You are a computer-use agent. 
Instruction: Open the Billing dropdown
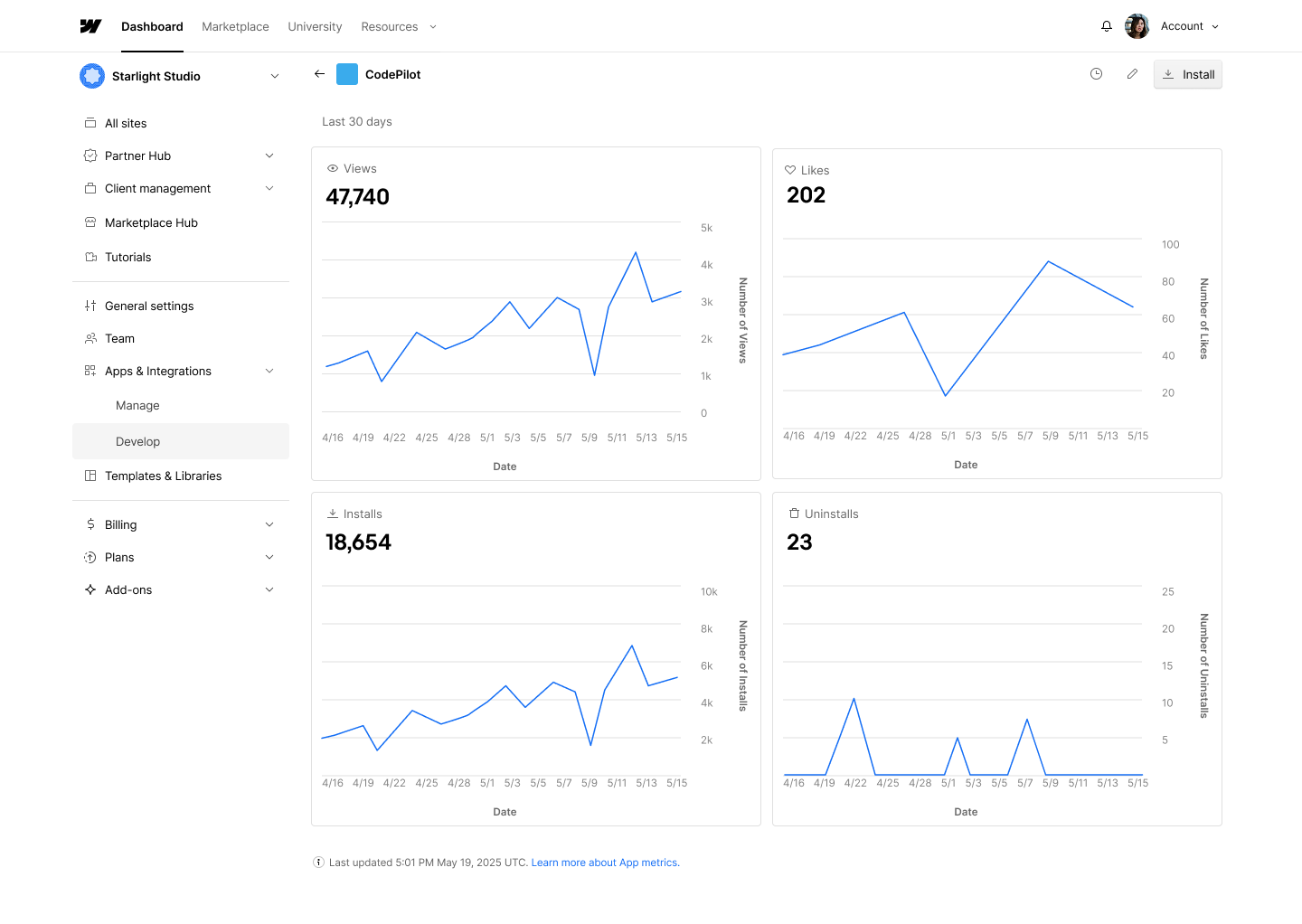click(x=269, y=524)
